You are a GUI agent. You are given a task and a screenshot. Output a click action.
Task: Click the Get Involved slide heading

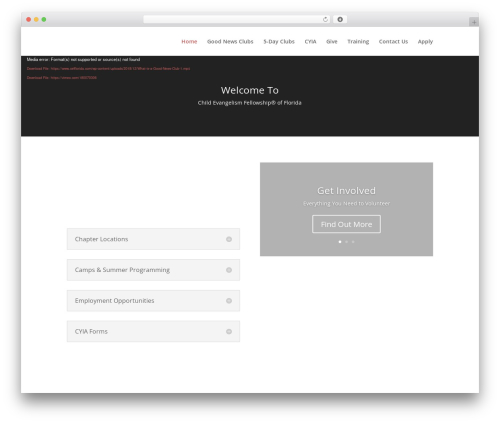point(346,191)
